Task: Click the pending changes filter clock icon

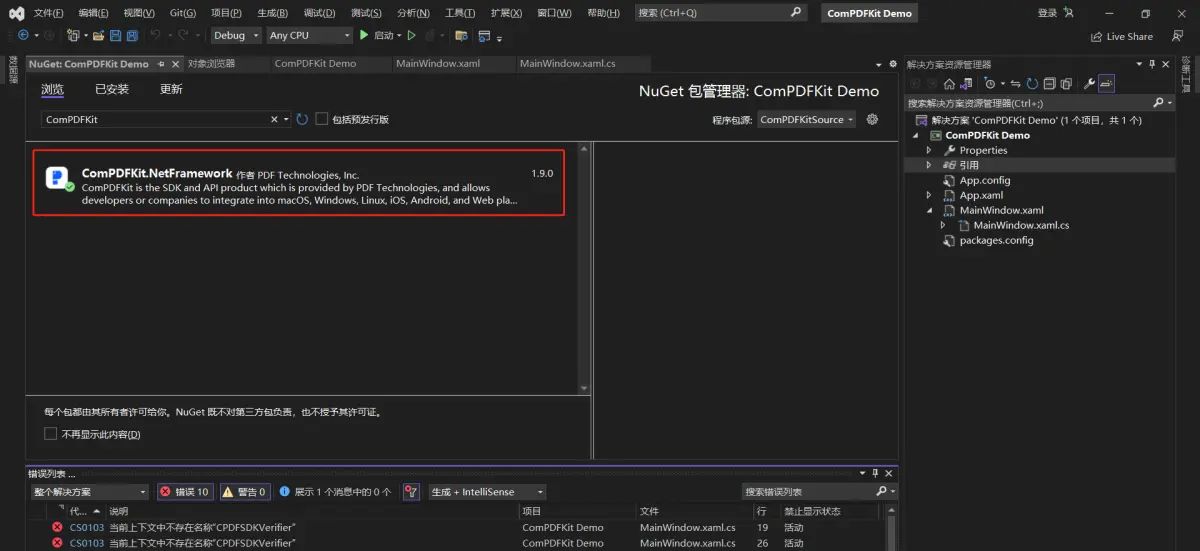Action: 990,84
